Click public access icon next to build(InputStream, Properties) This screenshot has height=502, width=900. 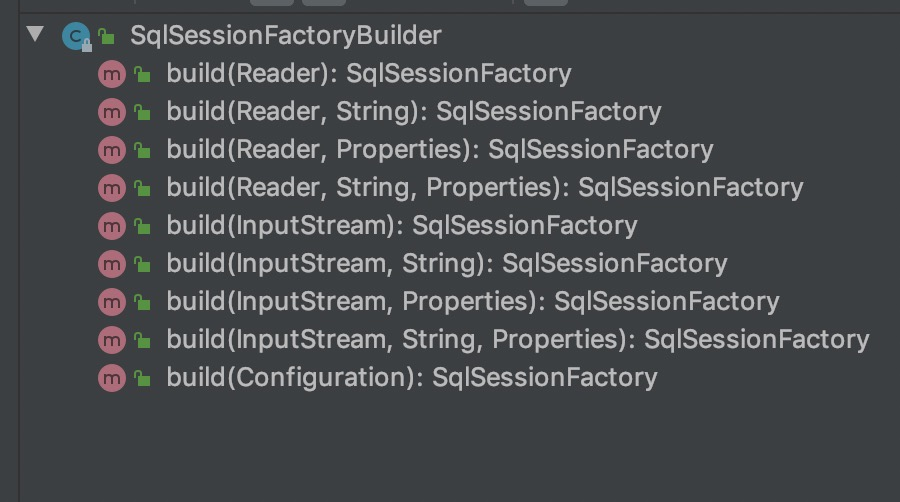click(142, 302)
